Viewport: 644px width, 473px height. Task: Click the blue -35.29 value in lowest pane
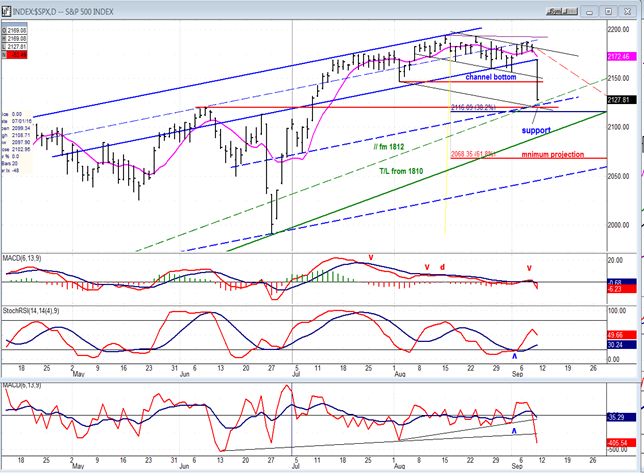pyautogui.click(x=621, y=417)
